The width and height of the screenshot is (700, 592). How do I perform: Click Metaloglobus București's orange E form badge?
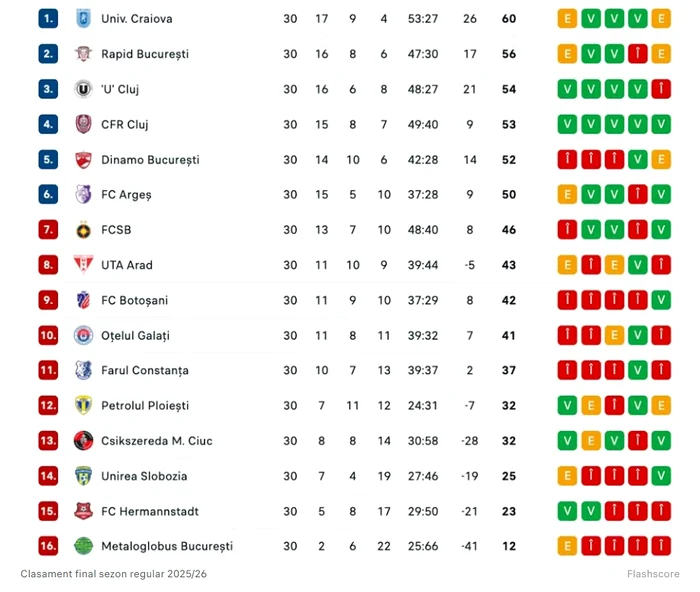[567, 546]
